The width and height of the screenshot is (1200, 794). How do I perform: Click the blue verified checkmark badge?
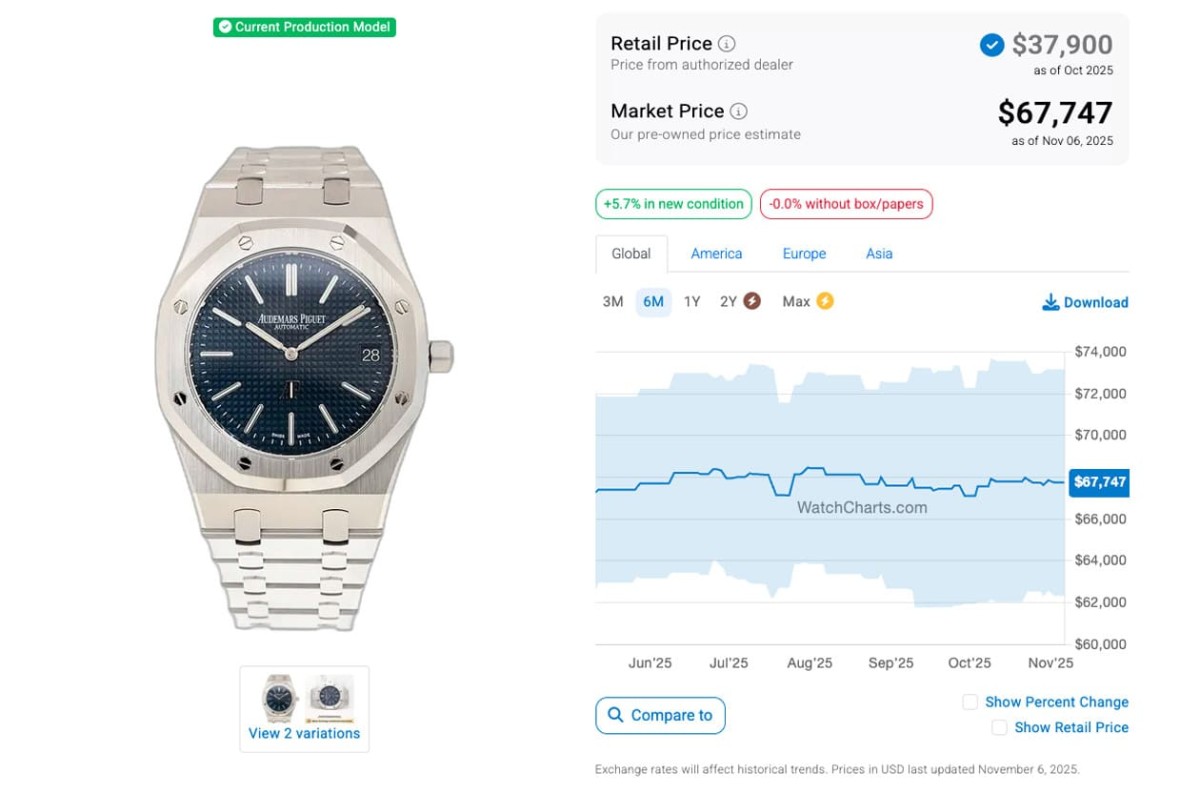click(991, 45)
